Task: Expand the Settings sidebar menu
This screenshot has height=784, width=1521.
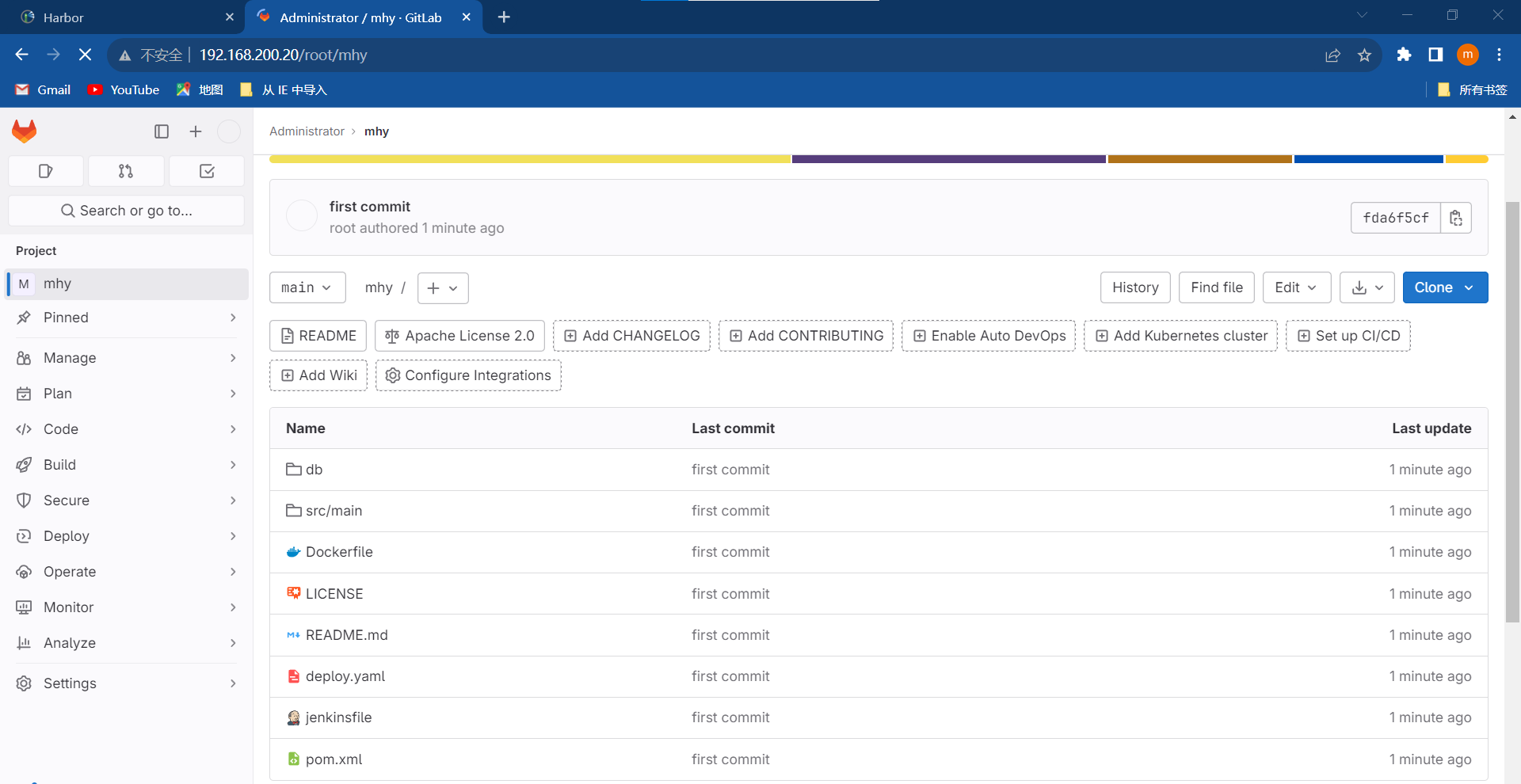Action: click(x=127, y=683)
